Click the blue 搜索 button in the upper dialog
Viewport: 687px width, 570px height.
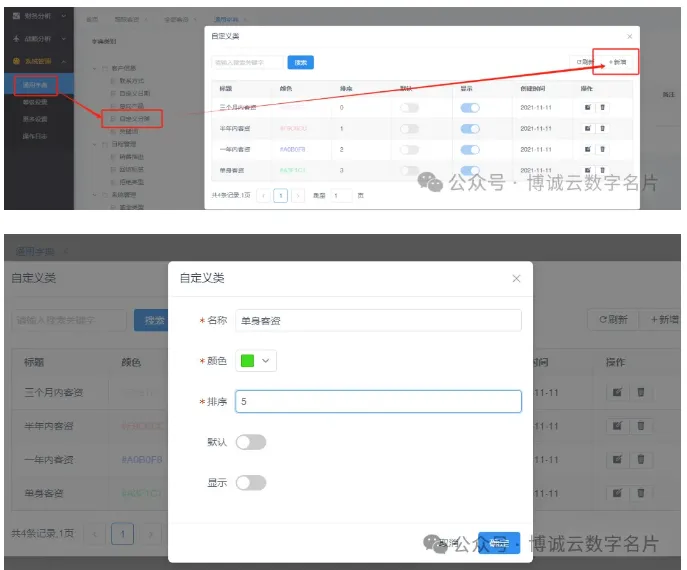click(x=300, y=62)
